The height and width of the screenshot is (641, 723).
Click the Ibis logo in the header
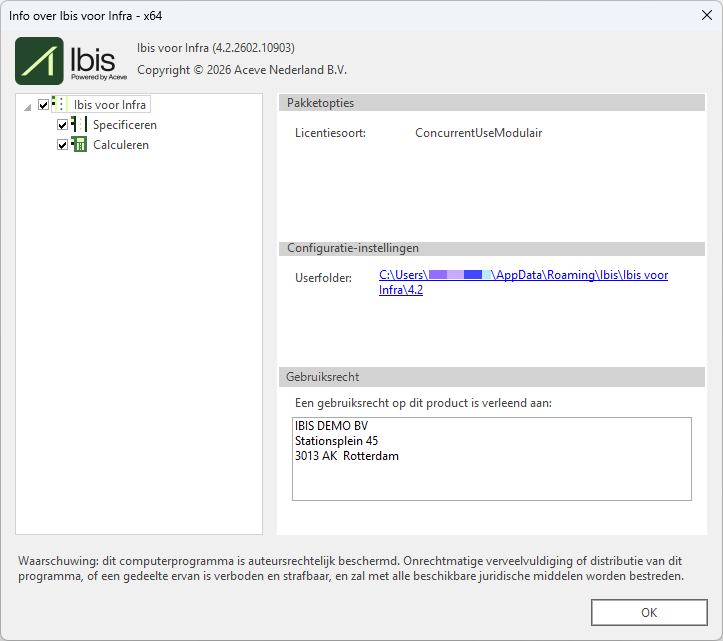pyautogui.click(x=71, y=61)
